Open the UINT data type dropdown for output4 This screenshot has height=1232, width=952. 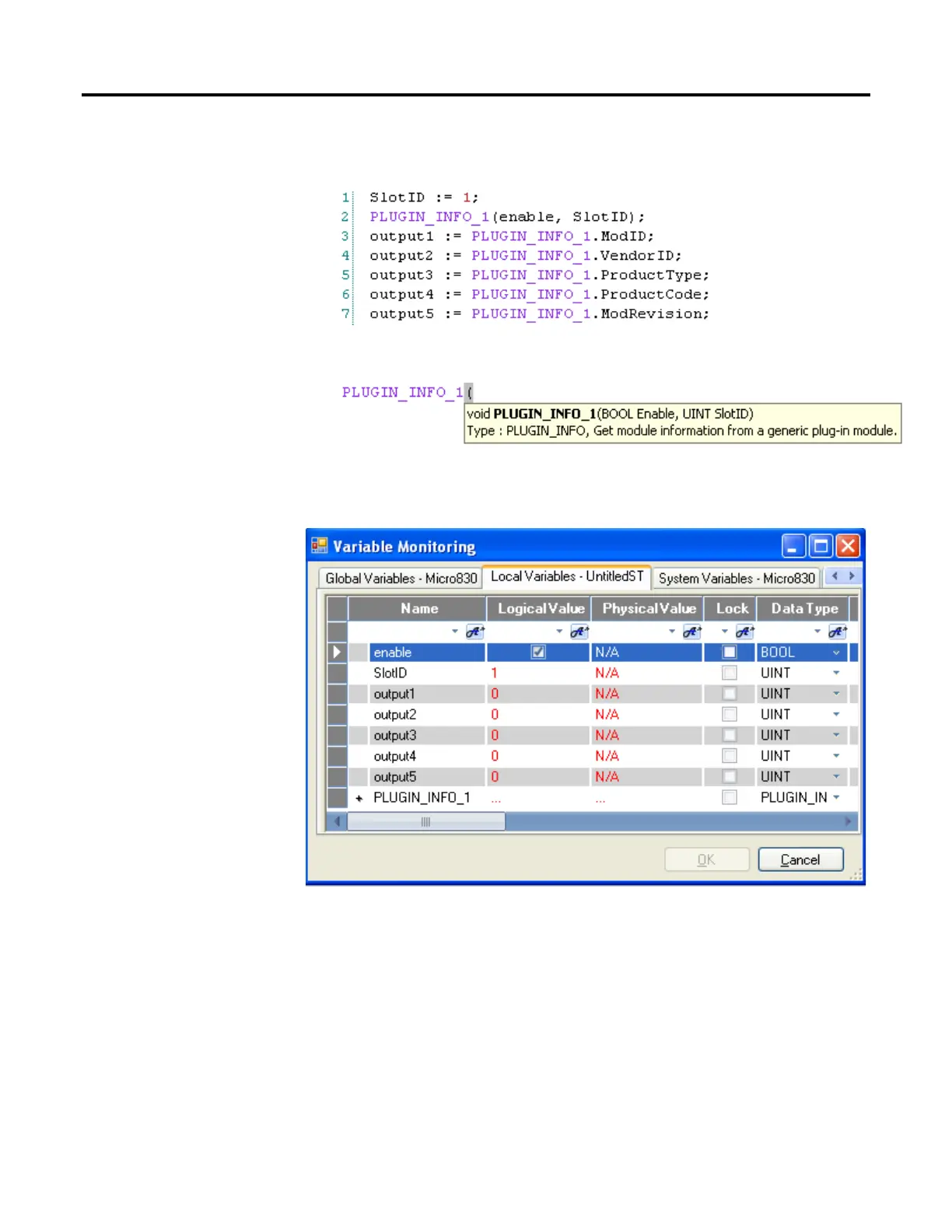[836, 756]
